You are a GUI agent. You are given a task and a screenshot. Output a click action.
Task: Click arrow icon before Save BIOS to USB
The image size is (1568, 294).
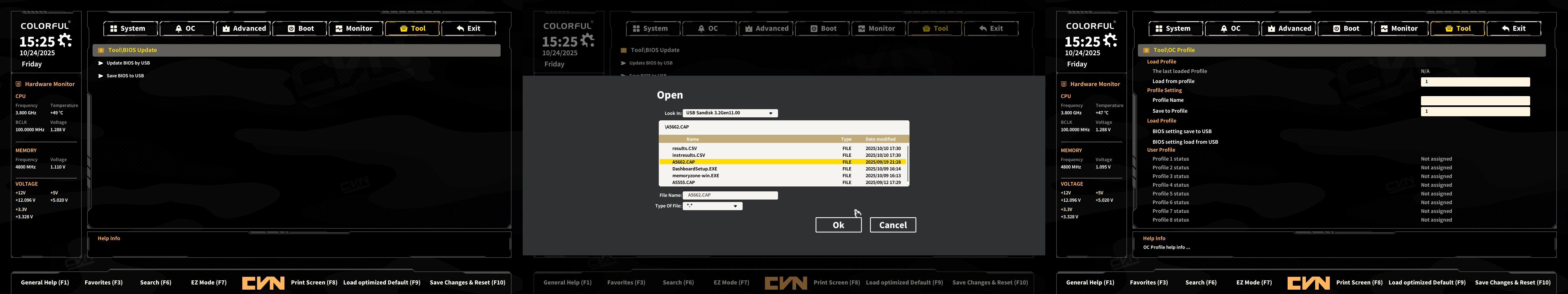pos(101,76)
